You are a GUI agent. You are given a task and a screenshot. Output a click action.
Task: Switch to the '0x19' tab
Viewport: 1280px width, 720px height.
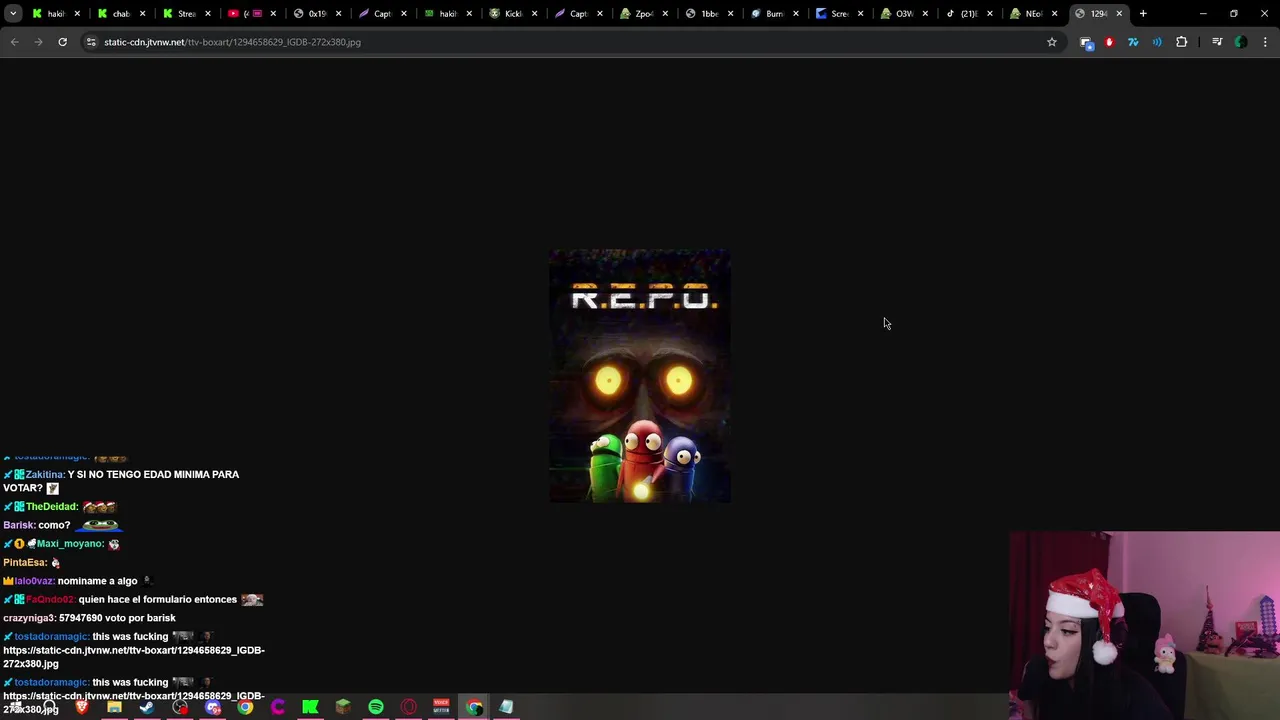(x=315, y=13)
